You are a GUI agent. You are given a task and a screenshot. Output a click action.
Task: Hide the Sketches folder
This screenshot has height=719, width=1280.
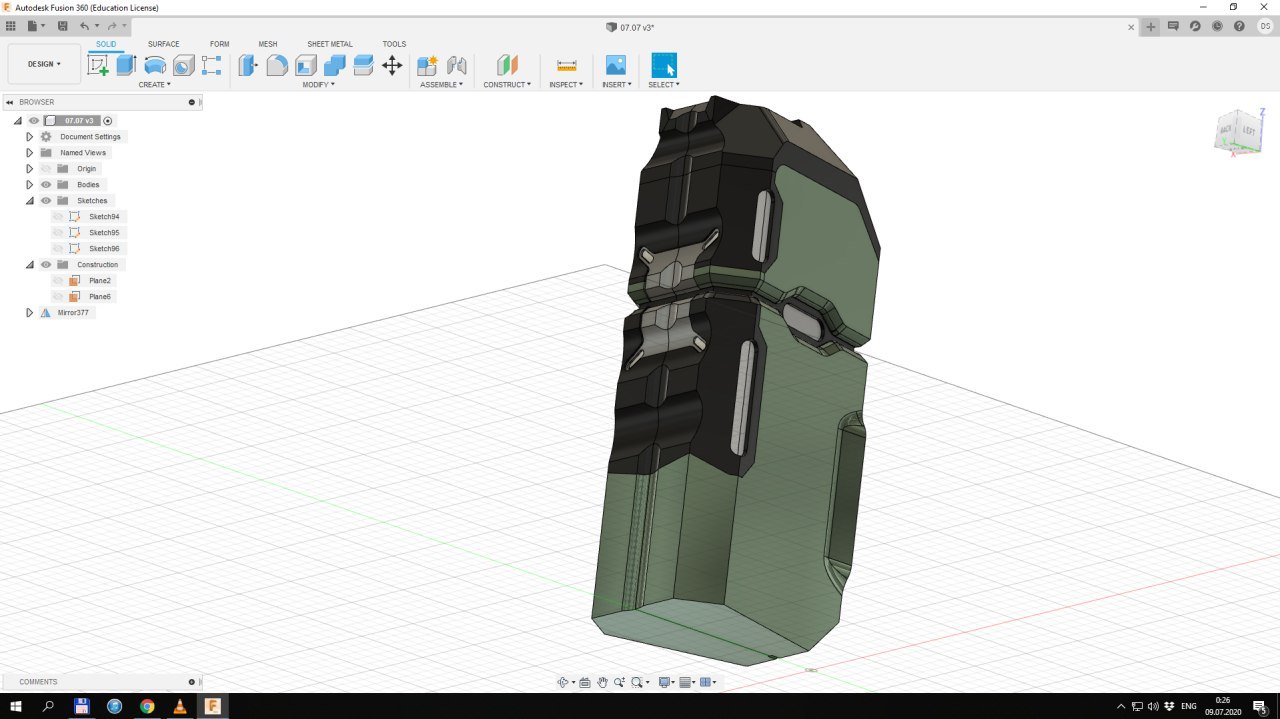click(x=46, y=200)
